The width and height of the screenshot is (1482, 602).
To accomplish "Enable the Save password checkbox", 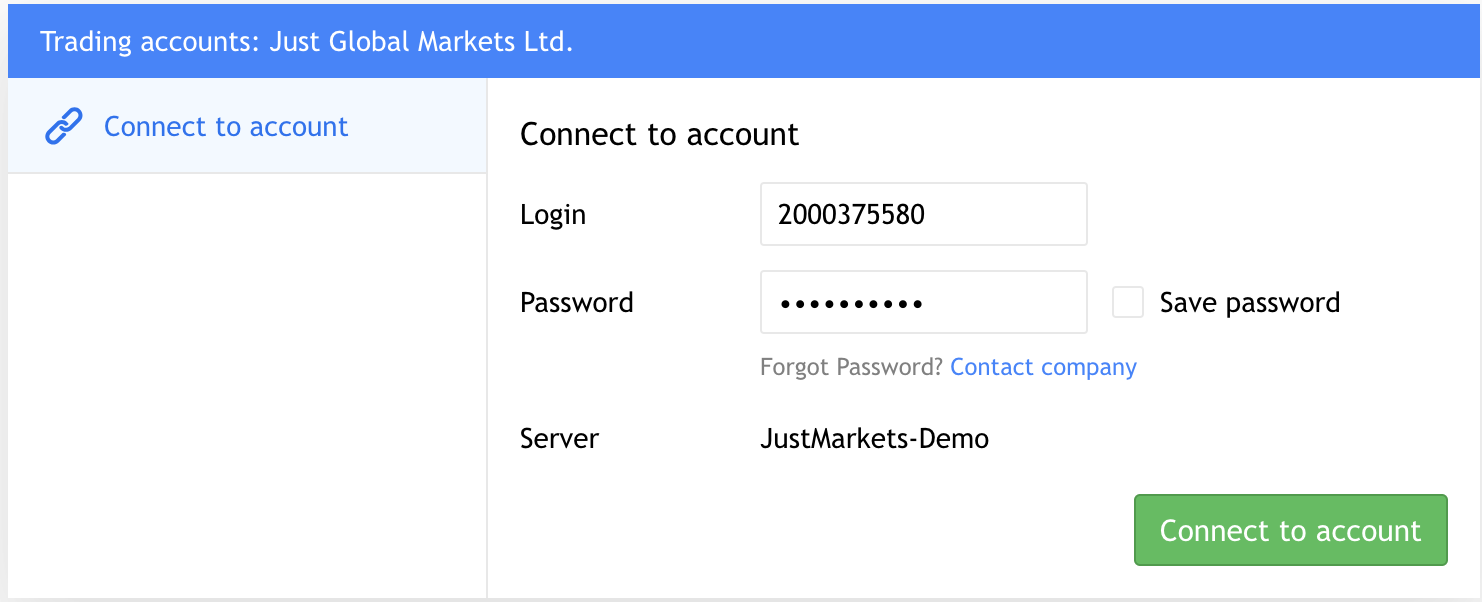I will 1128,302.
